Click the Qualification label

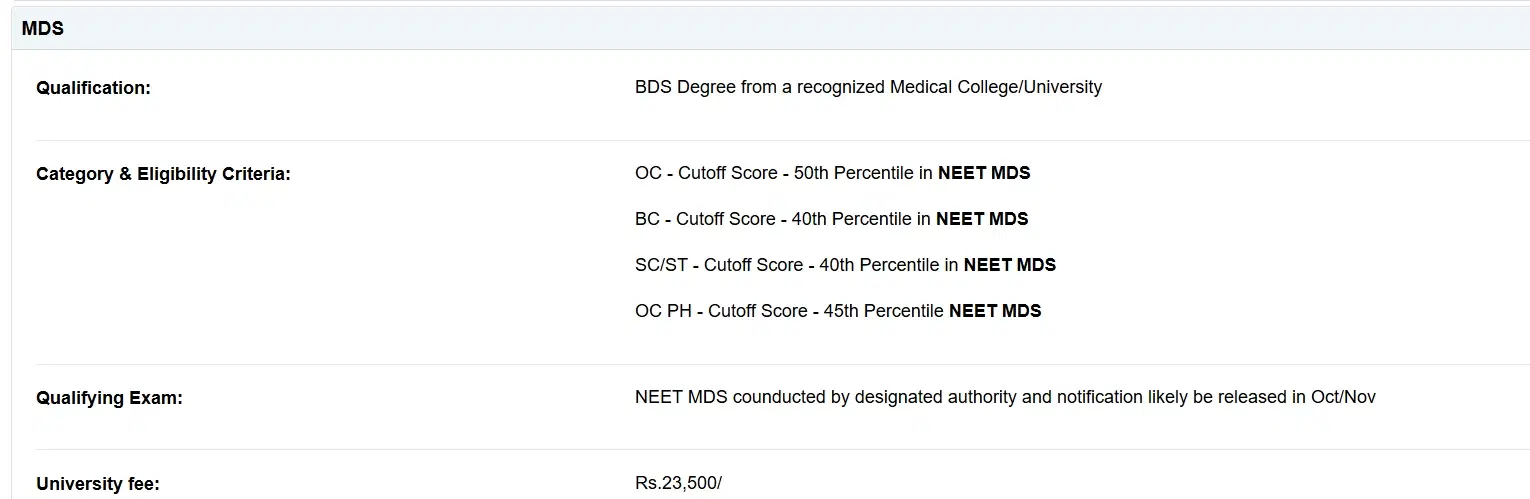coord(93,88)
